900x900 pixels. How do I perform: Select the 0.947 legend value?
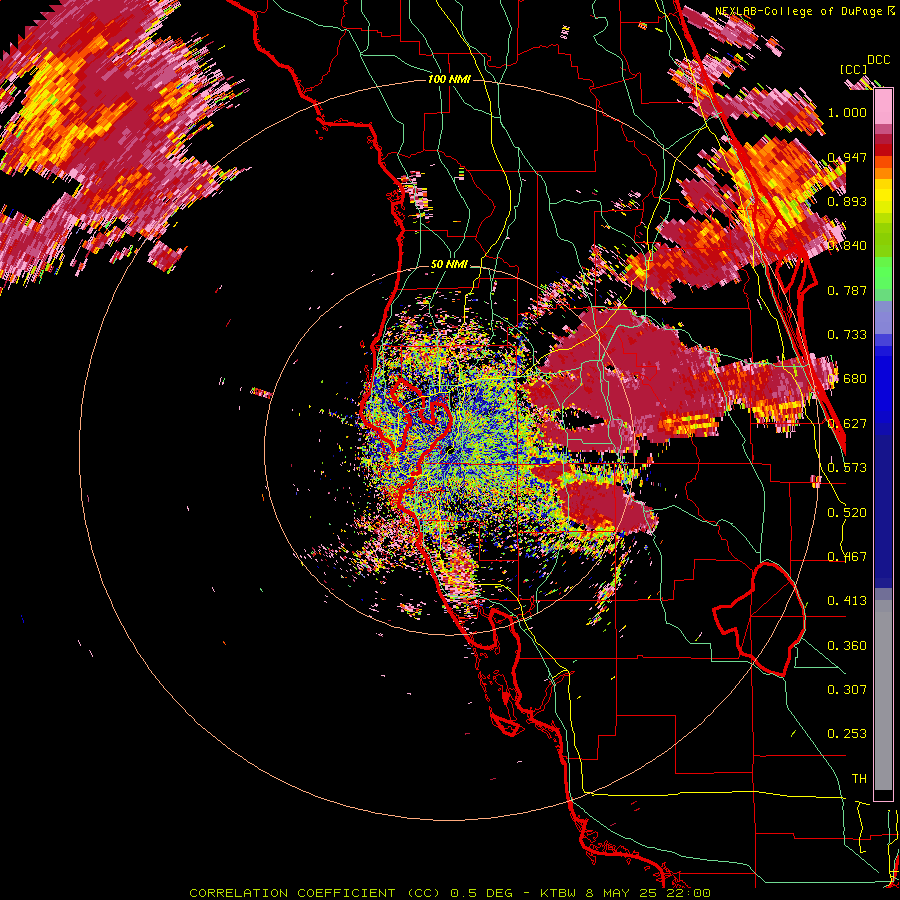point(847,157)
